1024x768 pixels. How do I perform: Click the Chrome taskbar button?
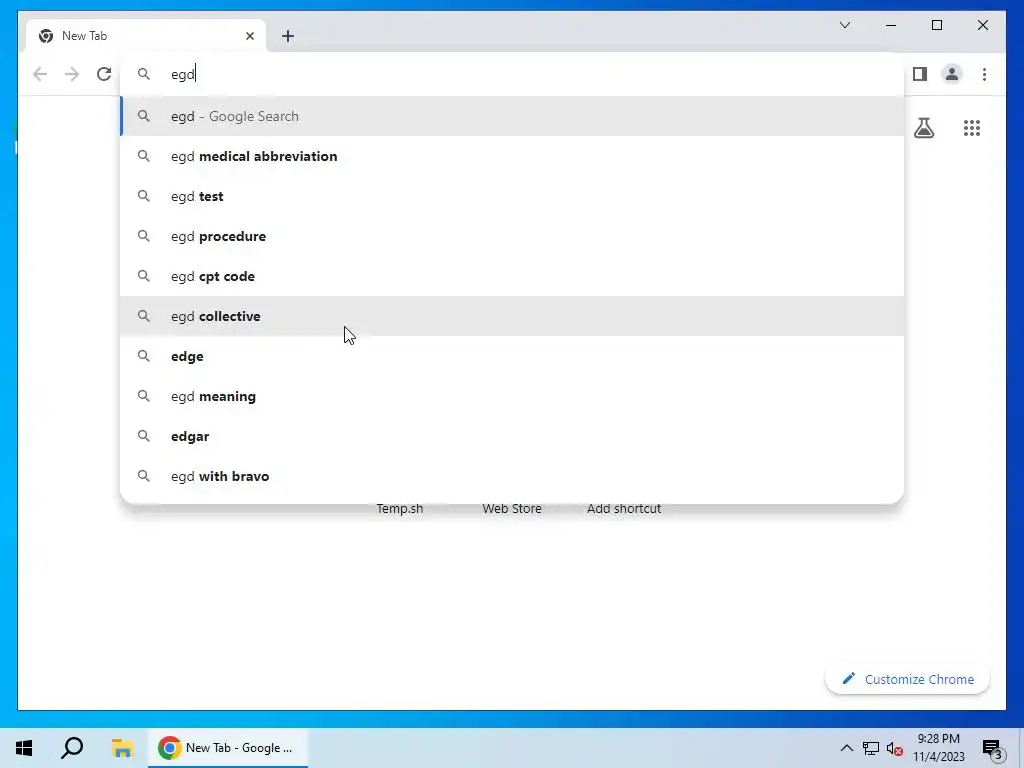pos(227,748)
